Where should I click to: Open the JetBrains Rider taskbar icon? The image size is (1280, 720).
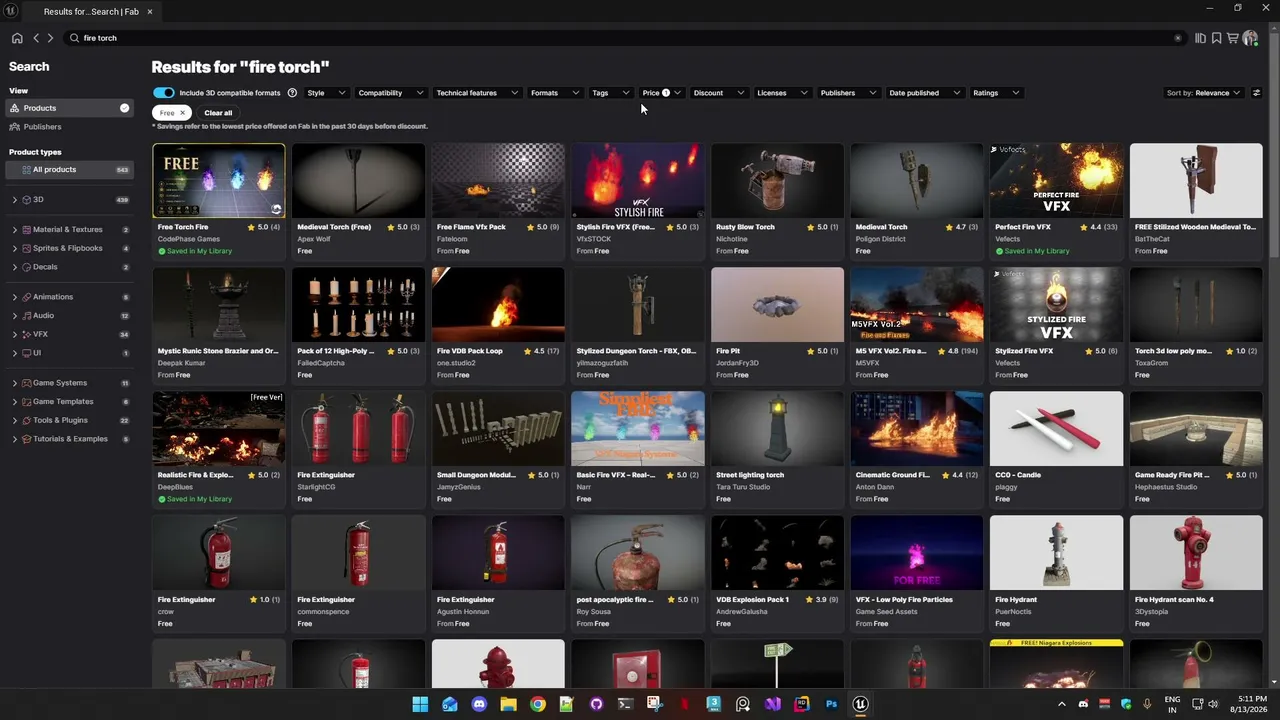pyautogui.click(x=802, y=704)
